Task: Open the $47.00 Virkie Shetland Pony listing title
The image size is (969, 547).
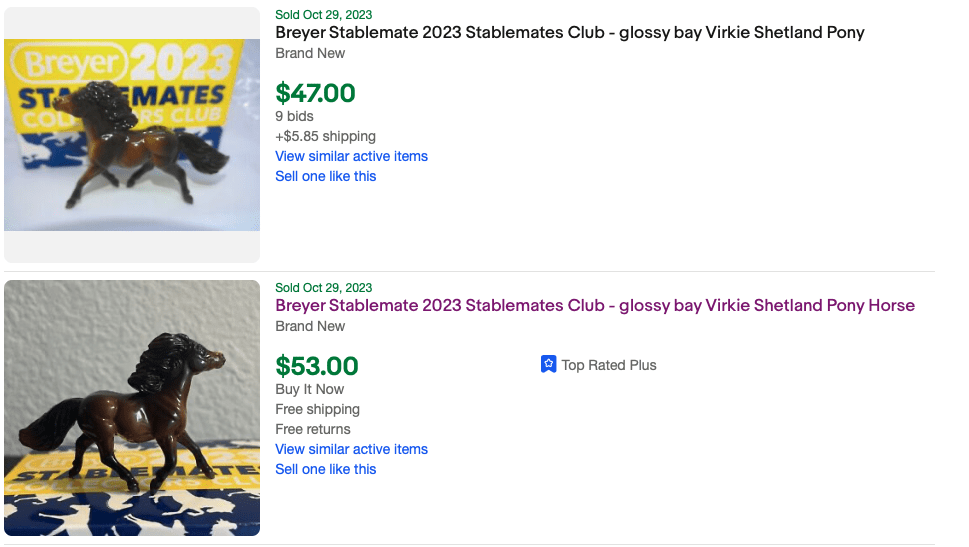Action: coord(569,33)
